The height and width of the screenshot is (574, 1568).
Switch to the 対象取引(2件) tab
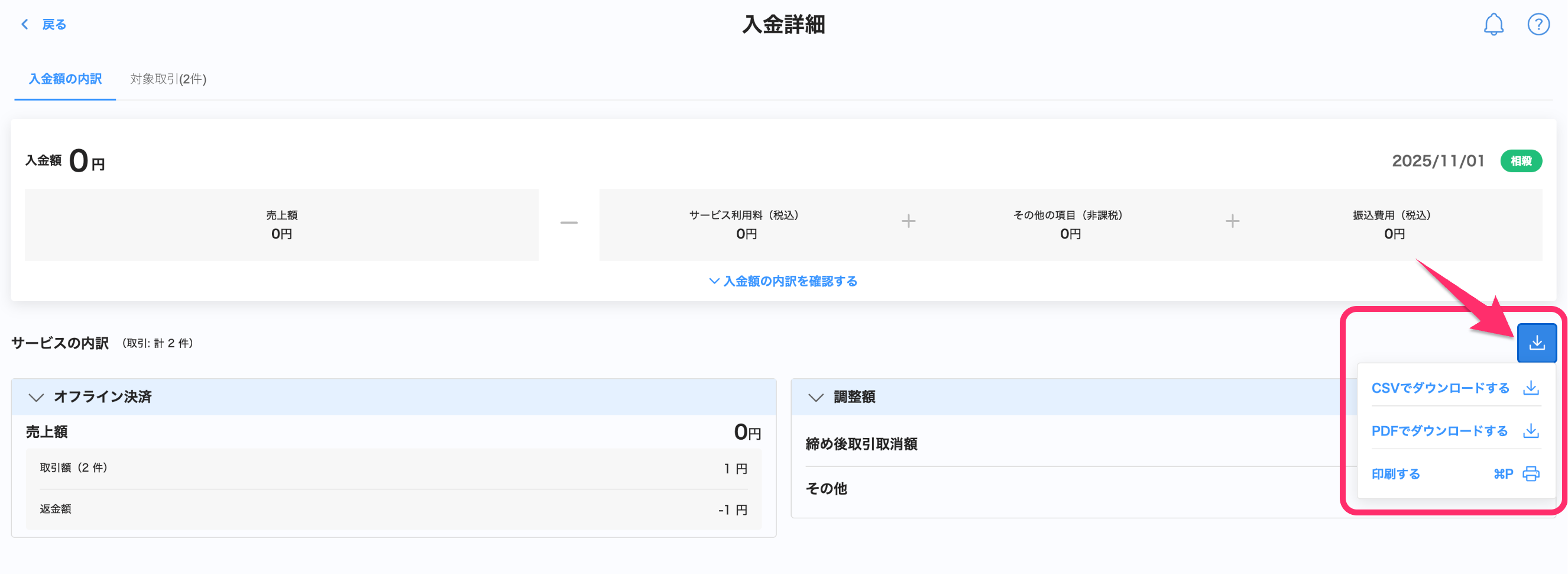pyautogui.click(x=168, y=79)
